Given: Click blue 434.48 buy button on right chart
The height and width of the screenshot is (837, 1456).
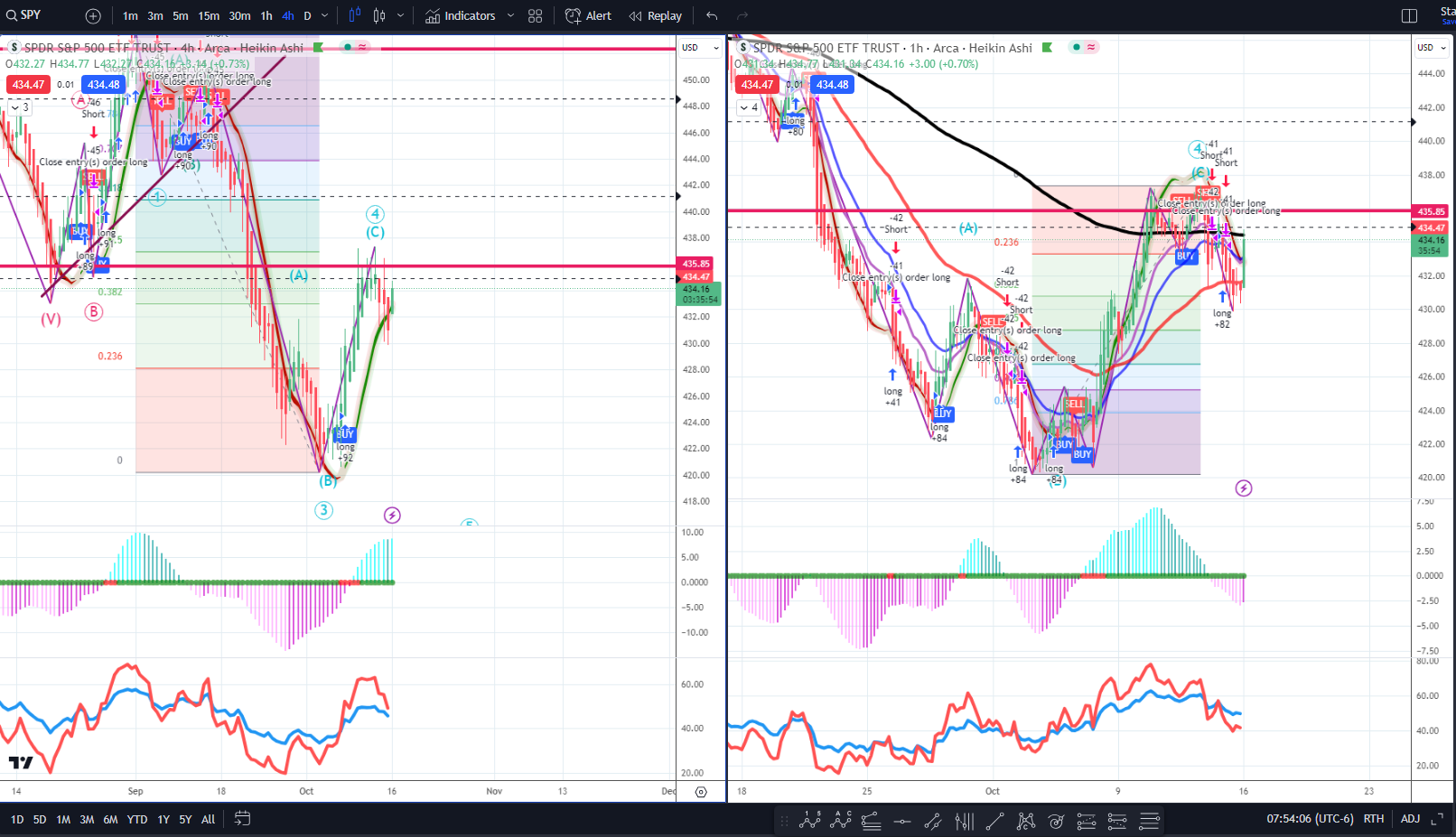Looking at the screenshot, I should (x=833, y=84).
